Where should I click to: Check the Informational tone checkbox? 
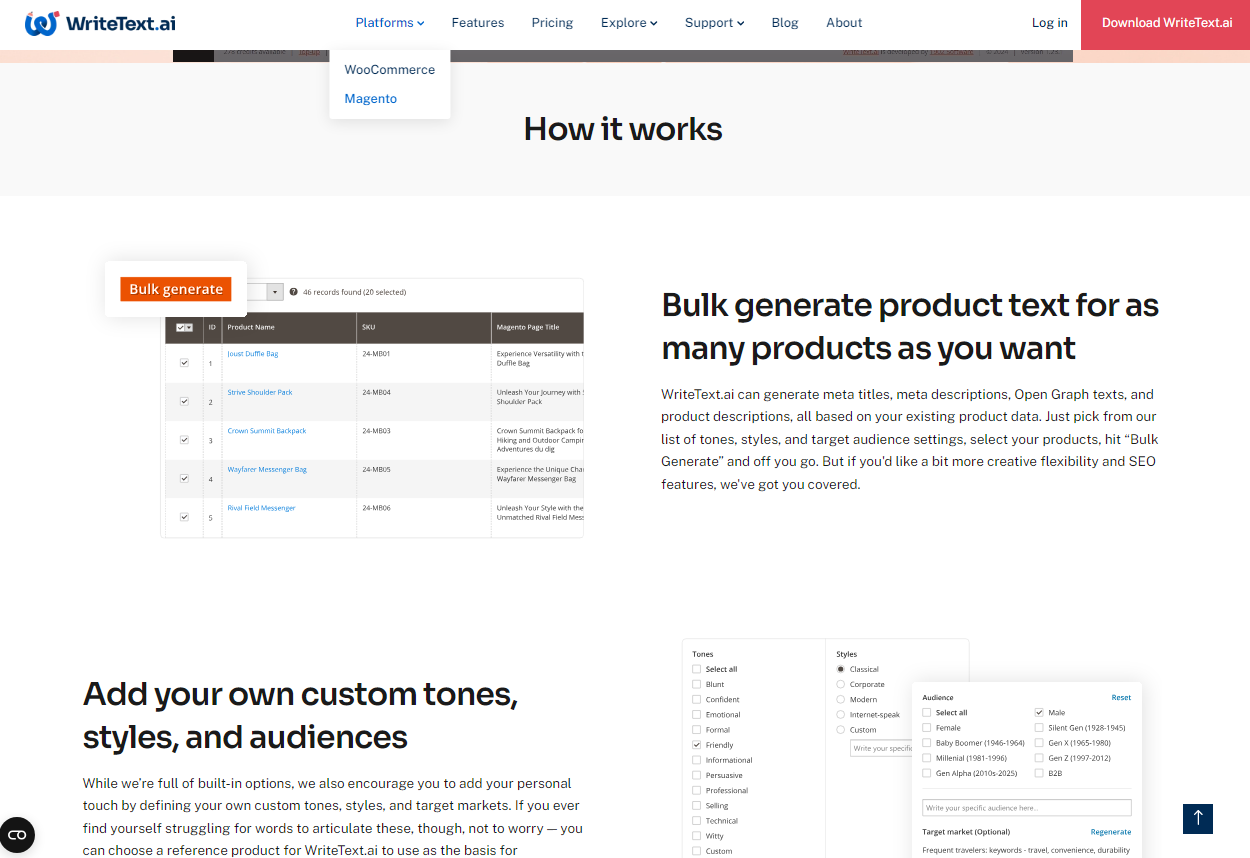pos(696,760)
